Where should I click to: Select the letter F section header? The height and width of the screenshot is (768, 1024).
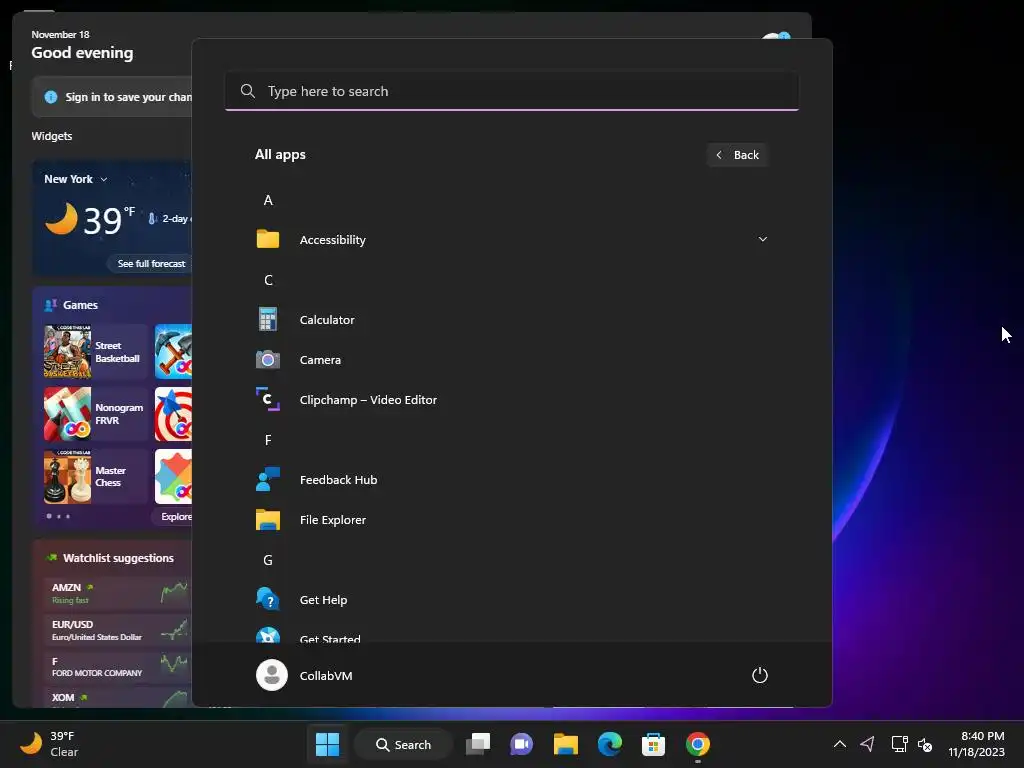tap(268, 440)
